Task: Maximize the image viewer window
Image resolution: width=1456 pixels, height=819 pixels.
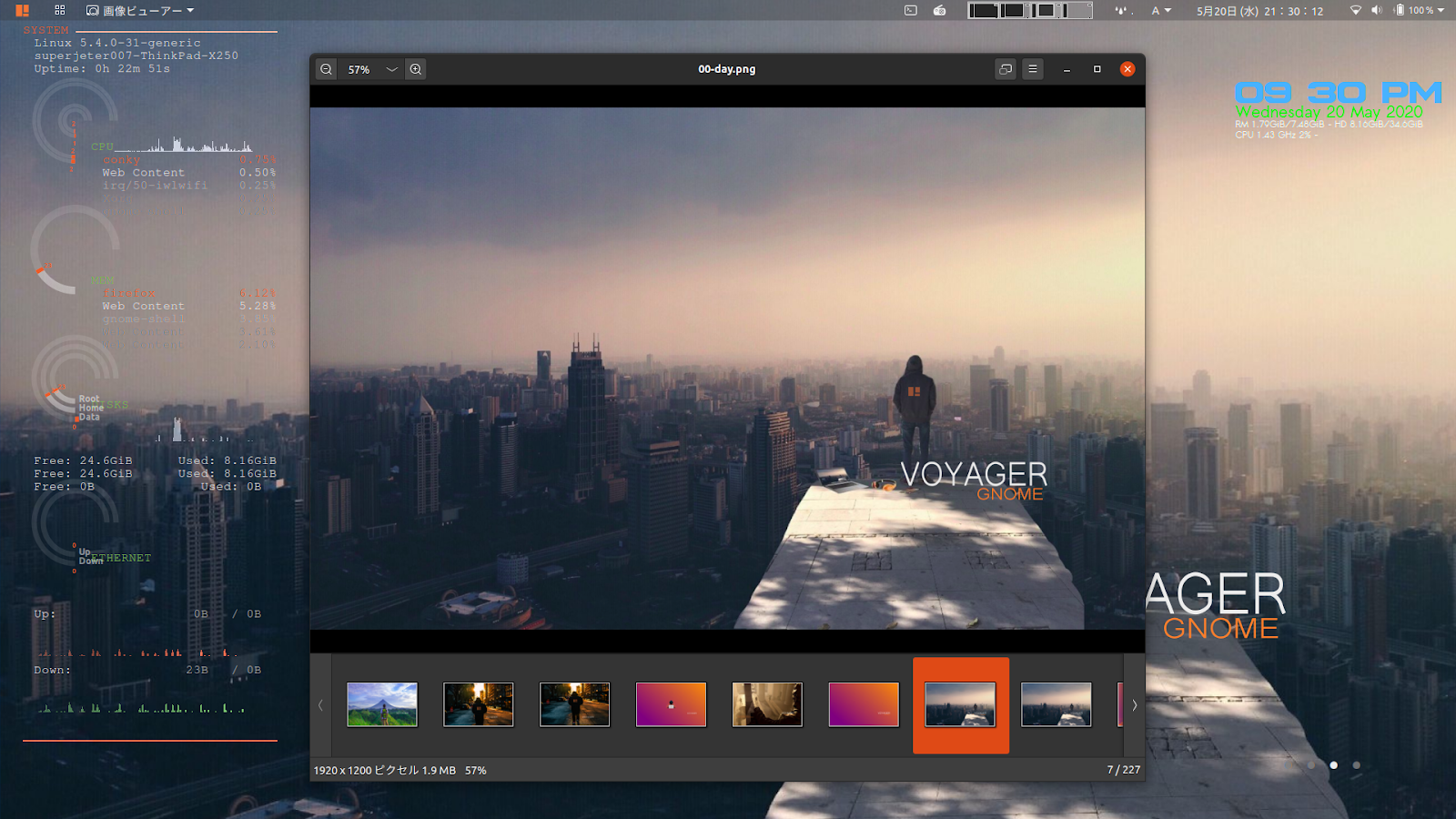Action: 1097,69
